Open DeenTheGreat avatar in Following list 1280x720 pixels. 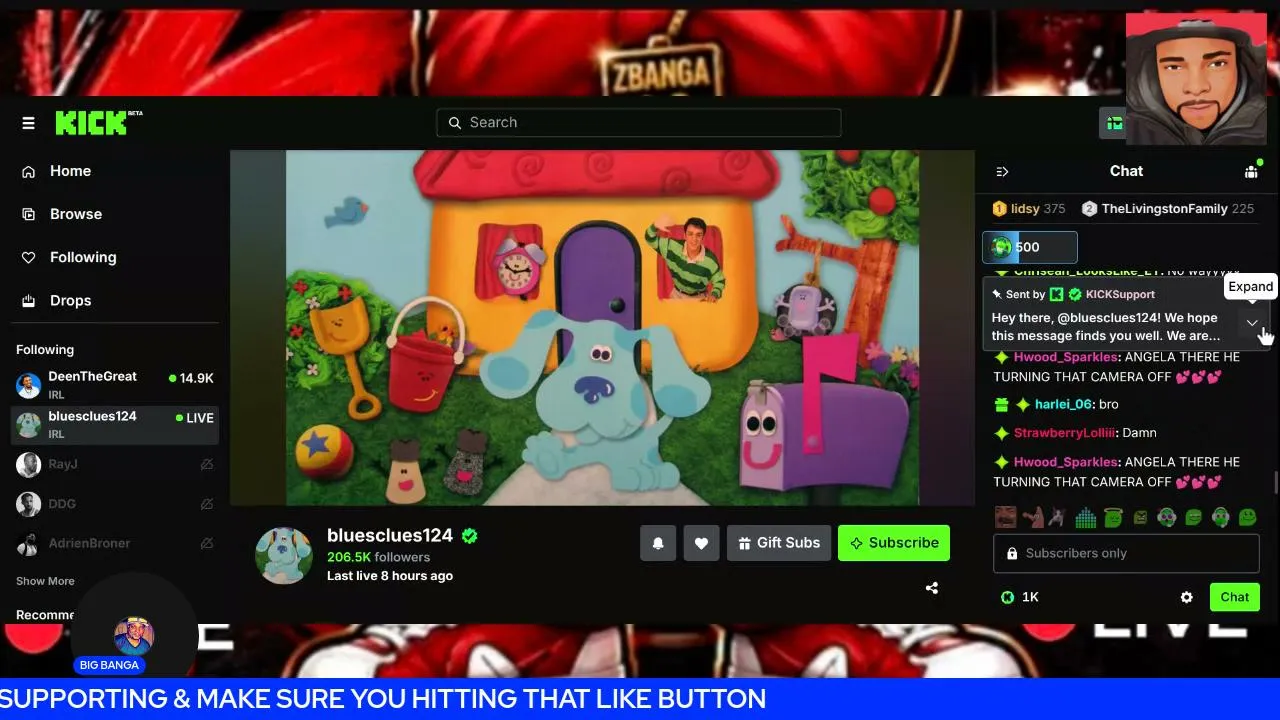point(30,385)
